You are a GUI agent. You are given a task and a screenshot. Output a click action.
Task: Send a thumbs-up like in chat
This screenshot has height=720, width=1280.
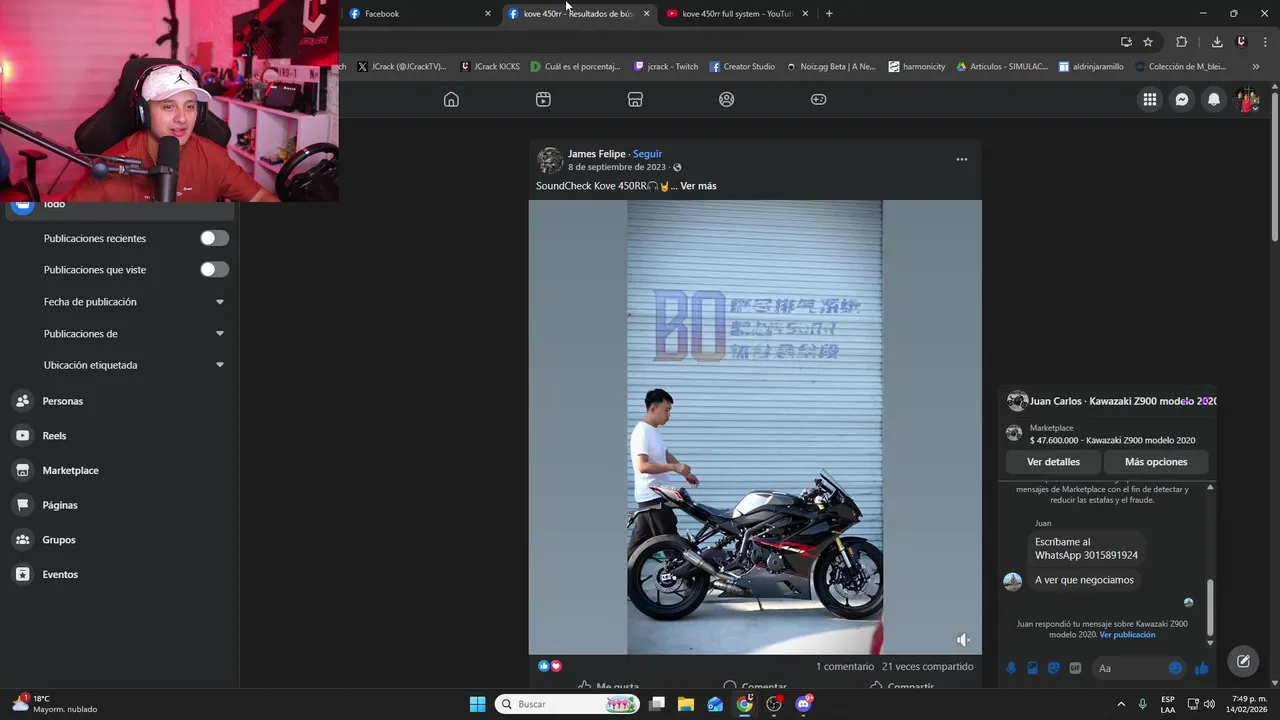click(x=1201, y=668)
